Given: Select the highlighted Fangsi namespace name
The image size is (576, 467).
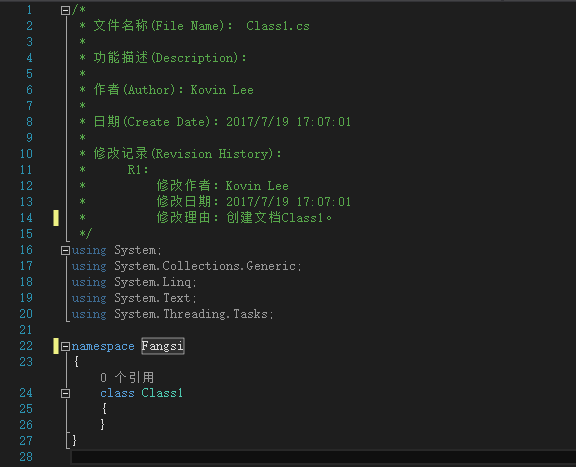Looking at the screenshot, I should [x=163, y=346].
